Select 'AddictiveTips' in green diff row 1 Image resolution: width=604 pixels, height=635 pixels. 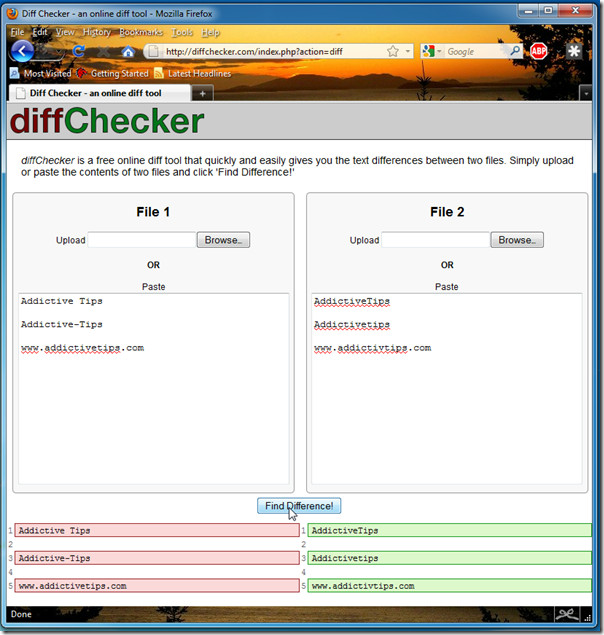(x=345, y=530)
